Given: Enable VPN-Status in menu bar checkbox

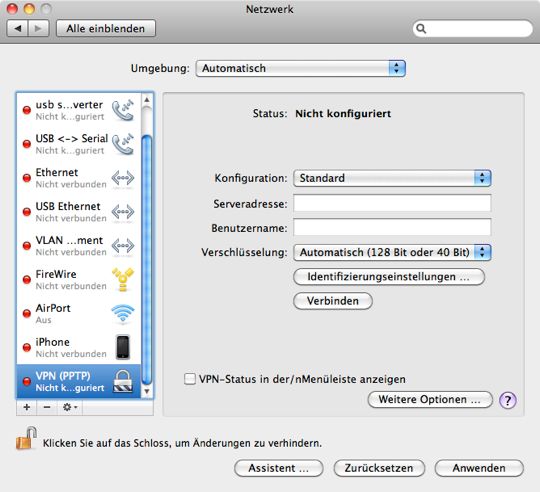Looking at the screenshot, I should point(190,379).
